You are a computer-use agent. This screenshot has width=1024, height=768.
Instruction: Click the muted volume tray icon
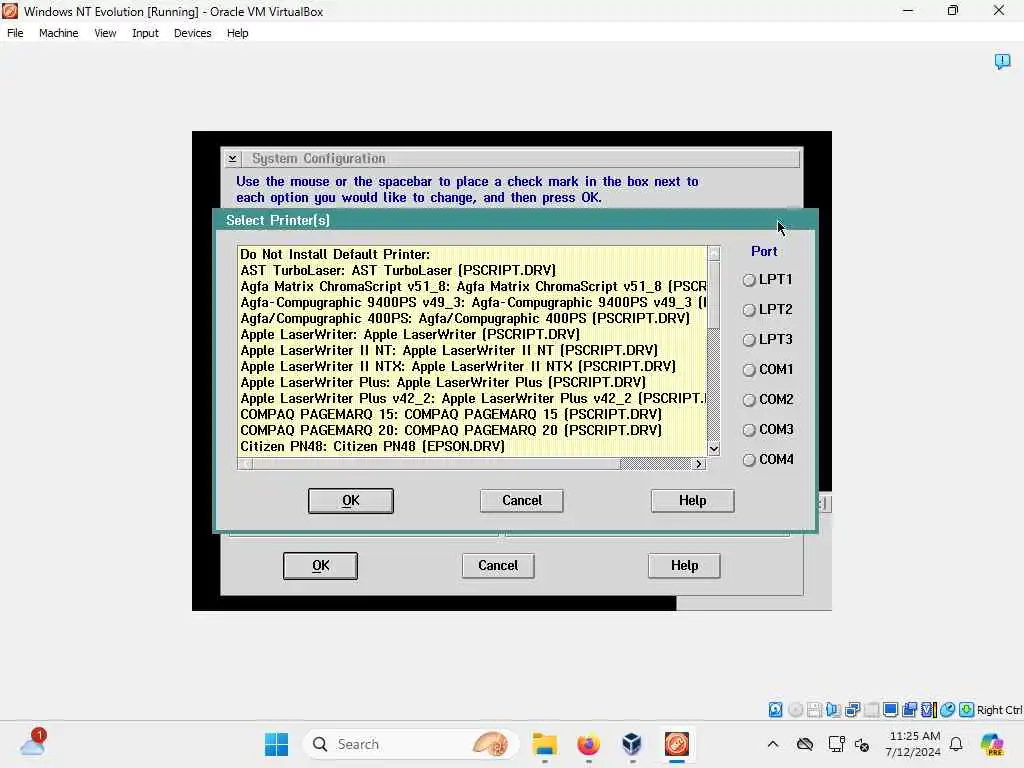pos(862,744)
